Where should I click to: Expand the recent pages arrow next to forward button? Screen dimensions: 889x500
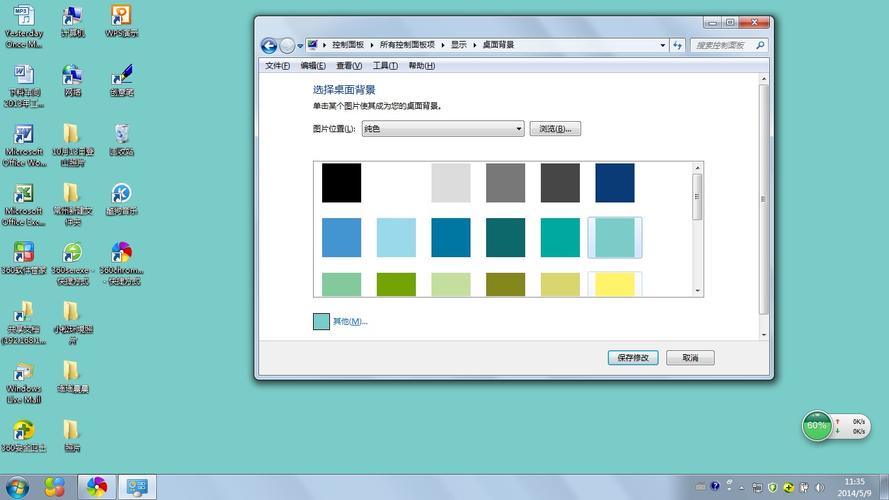pos(301,45)
